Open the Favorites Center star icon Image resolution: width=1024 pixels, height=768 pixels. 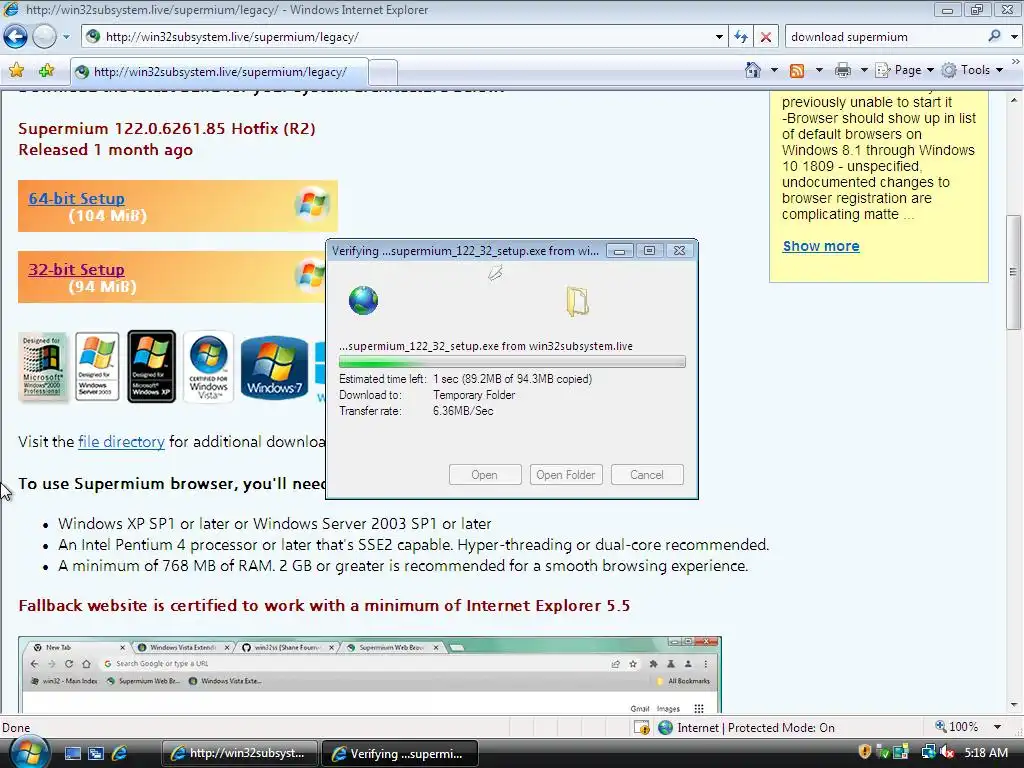click(16, 71)
